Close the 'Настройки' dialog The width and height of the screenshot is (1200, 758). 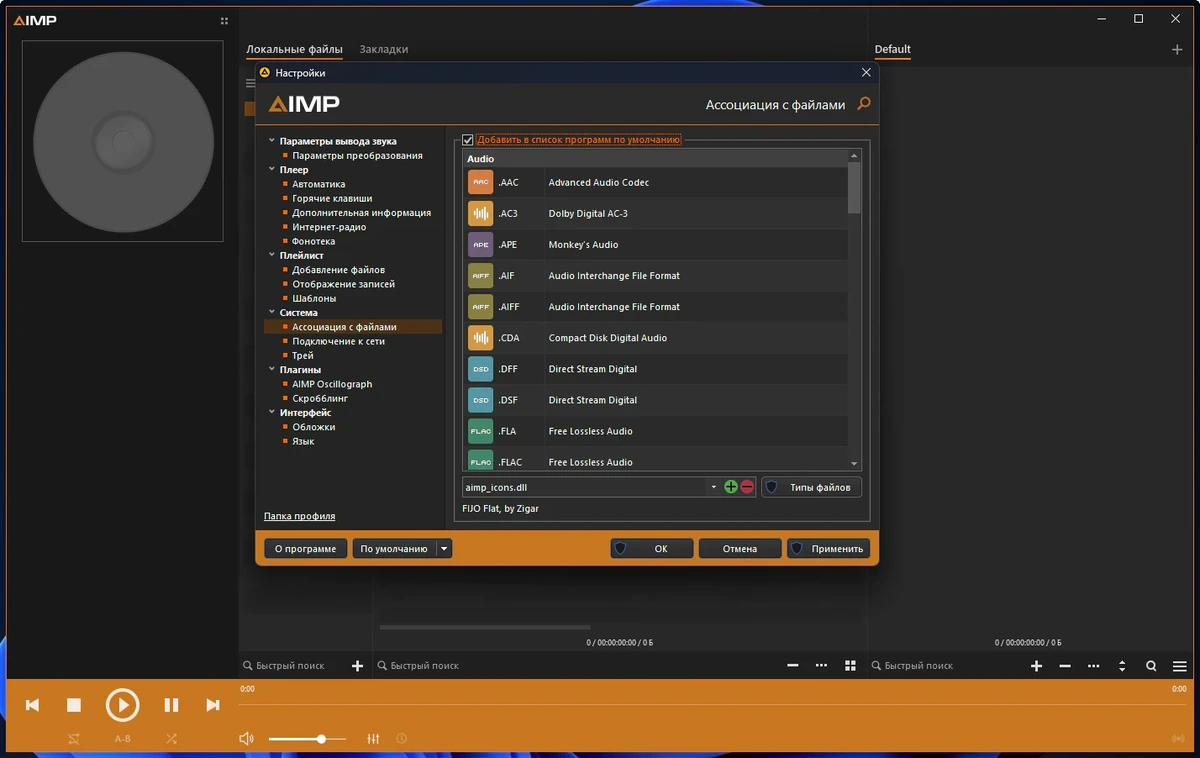pyautogui.click(x=866, y=72)
